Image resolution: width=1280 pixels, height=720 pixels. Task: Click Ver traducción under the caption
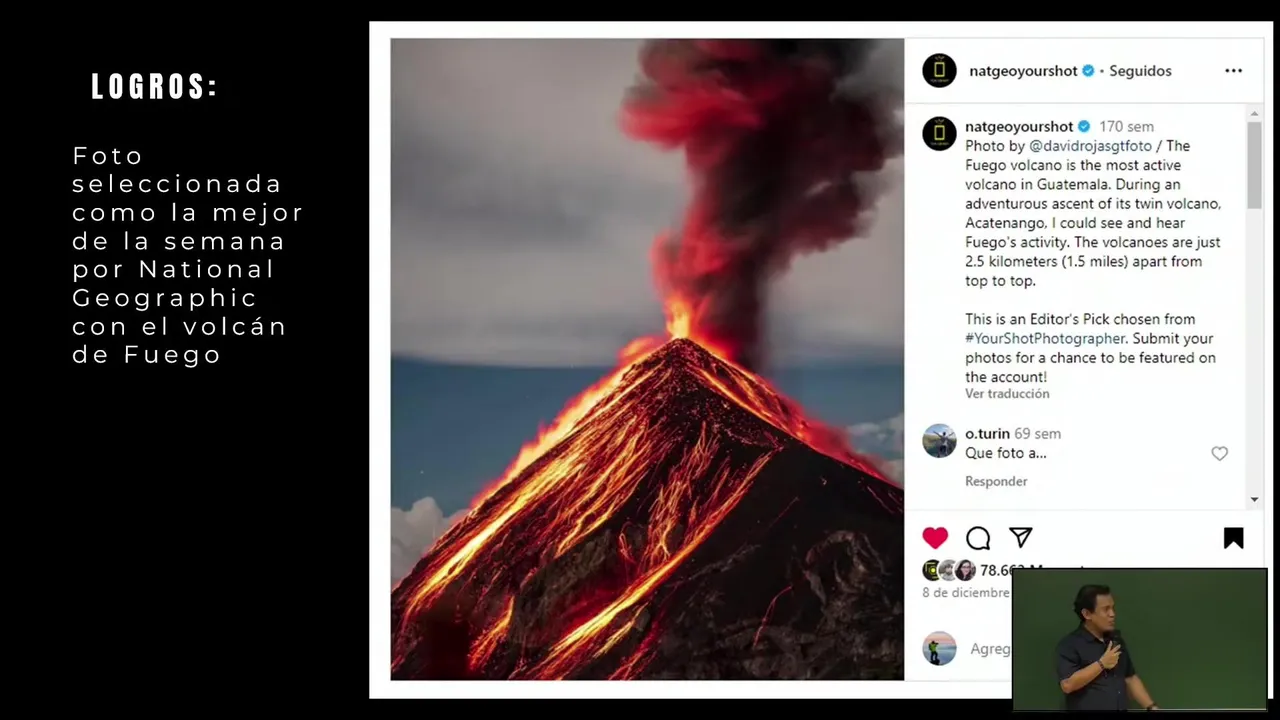pos(1007,394)
